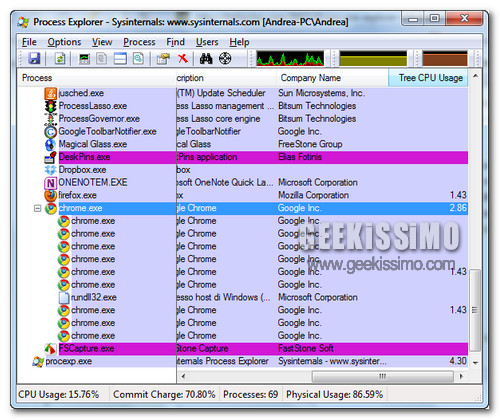Screen dimensions: 500x420
Task: Sort by the Tree CPU Usage column header
Action: (428, 78)
